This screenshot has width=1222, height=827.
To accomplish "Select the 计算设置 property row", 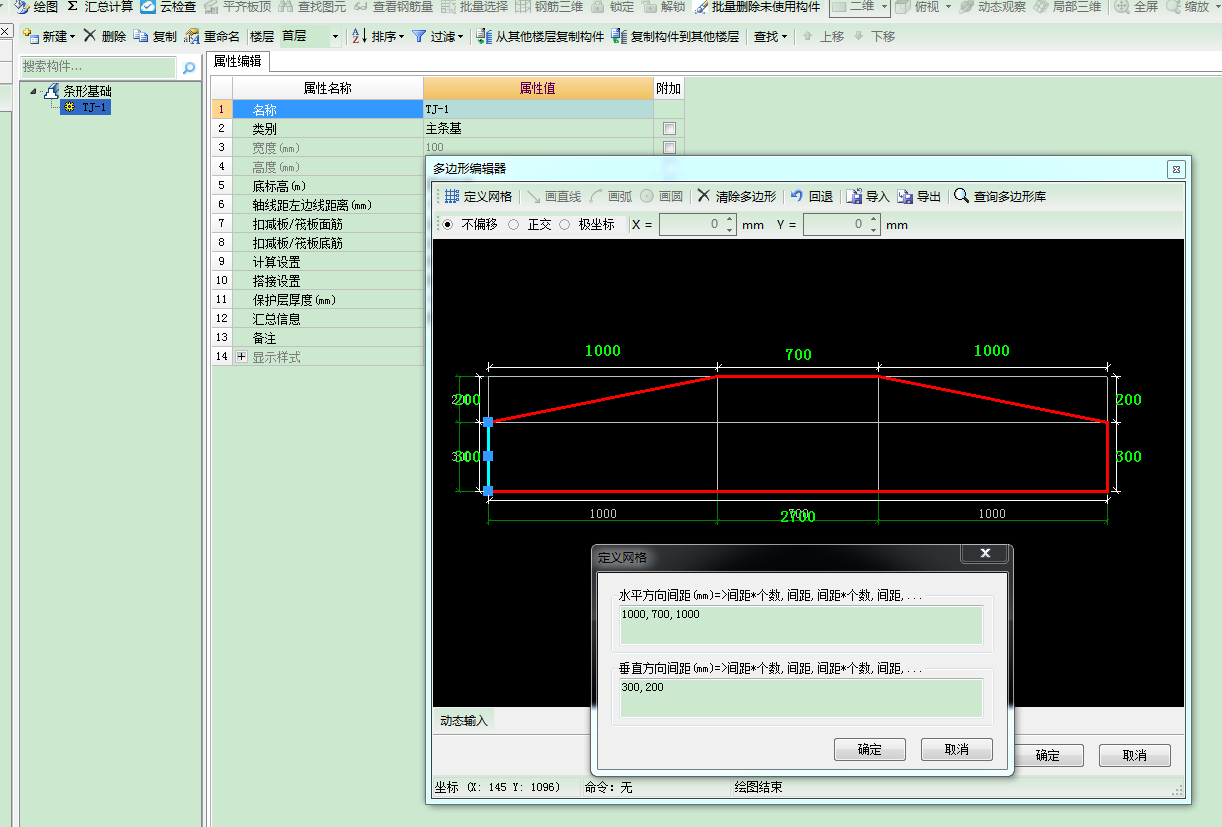I will (x=328, y=261).
